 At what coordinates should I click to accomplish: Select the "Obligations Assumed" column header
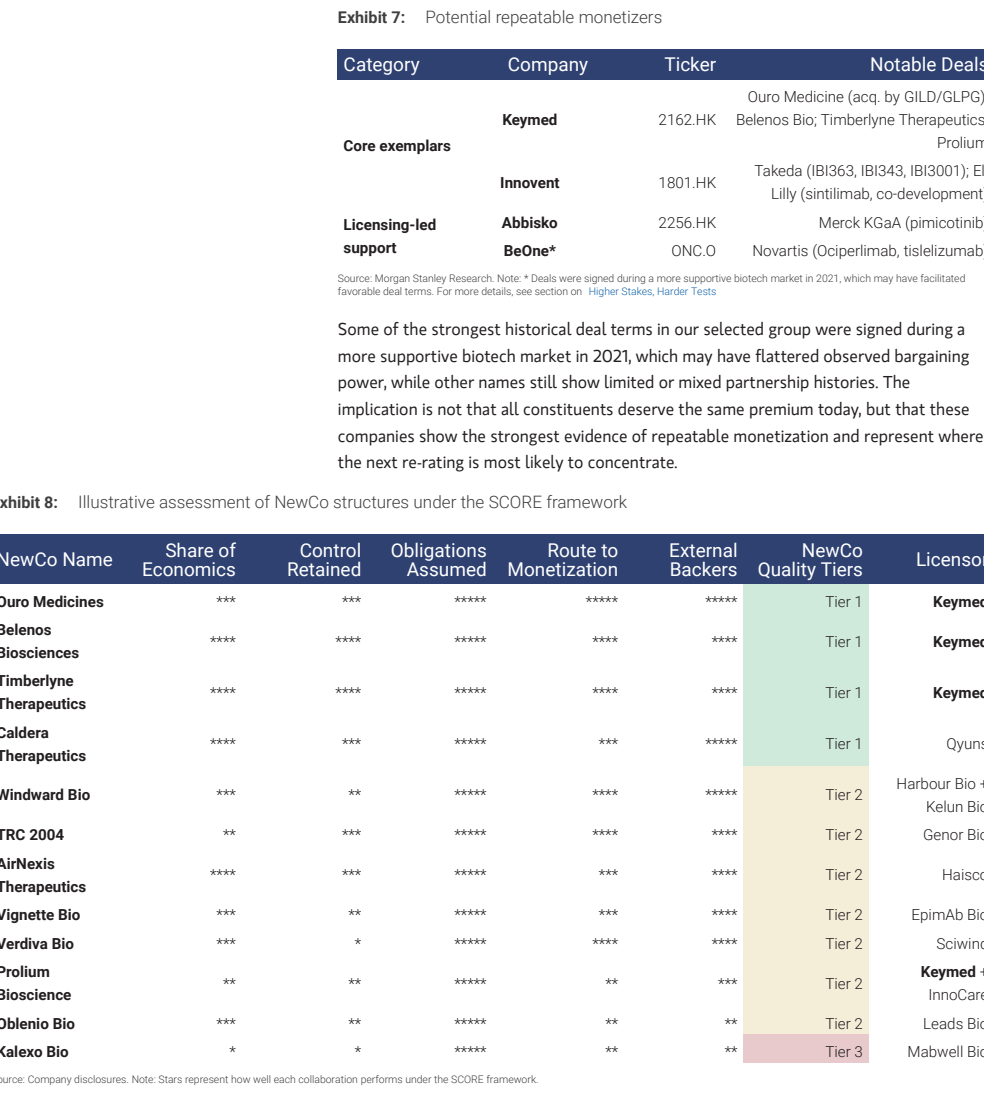[x=438, y=560]
